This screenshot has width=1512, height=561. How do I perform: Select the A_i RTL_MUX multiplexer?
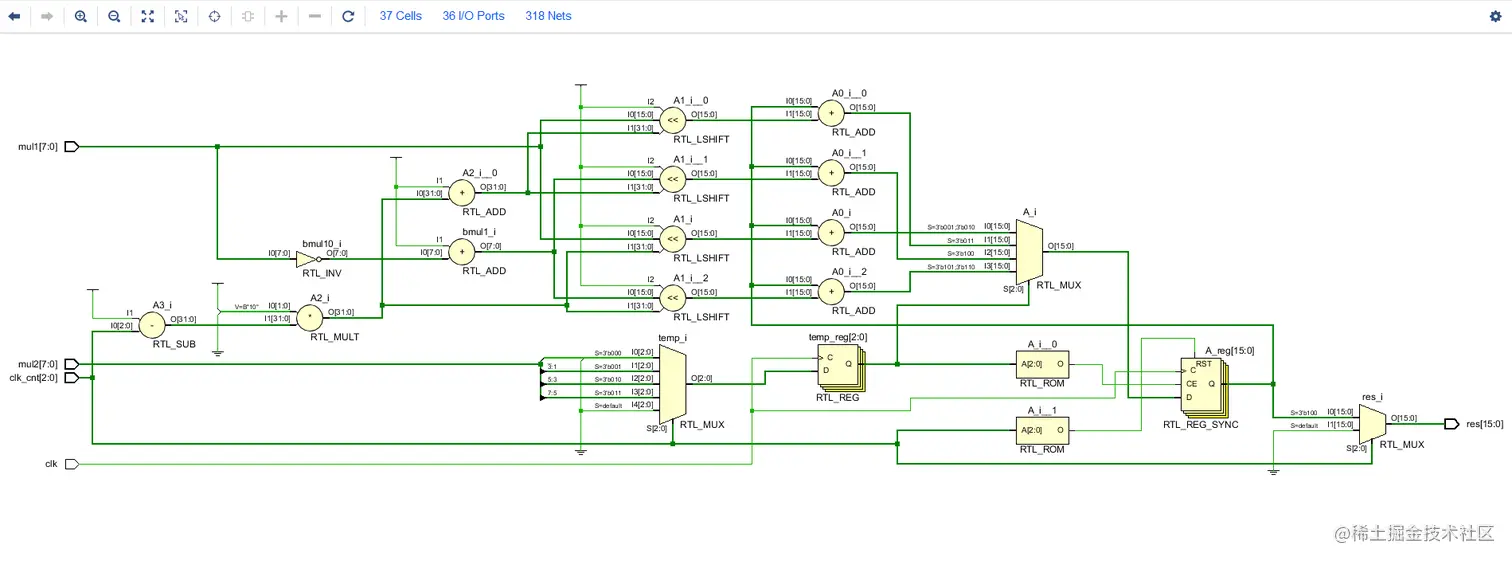pos(1030,251)
